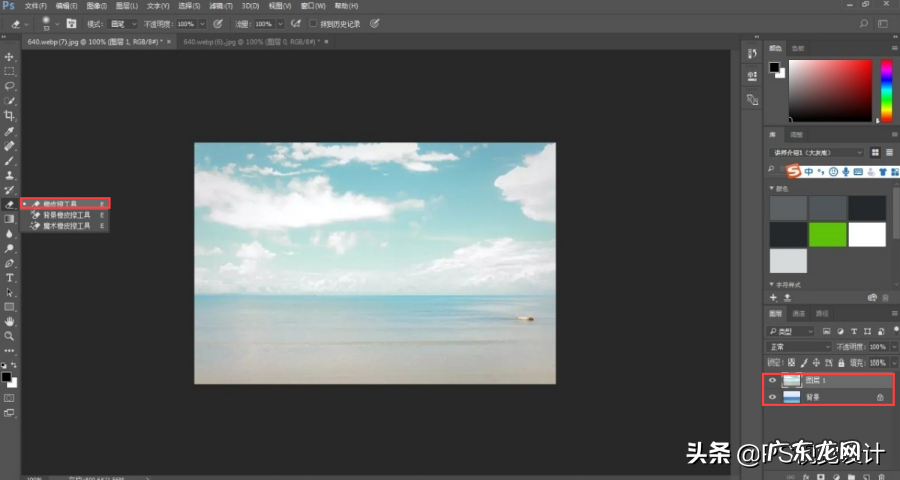Toggle visibility of the 背景 layer

[x=772, y=397]
